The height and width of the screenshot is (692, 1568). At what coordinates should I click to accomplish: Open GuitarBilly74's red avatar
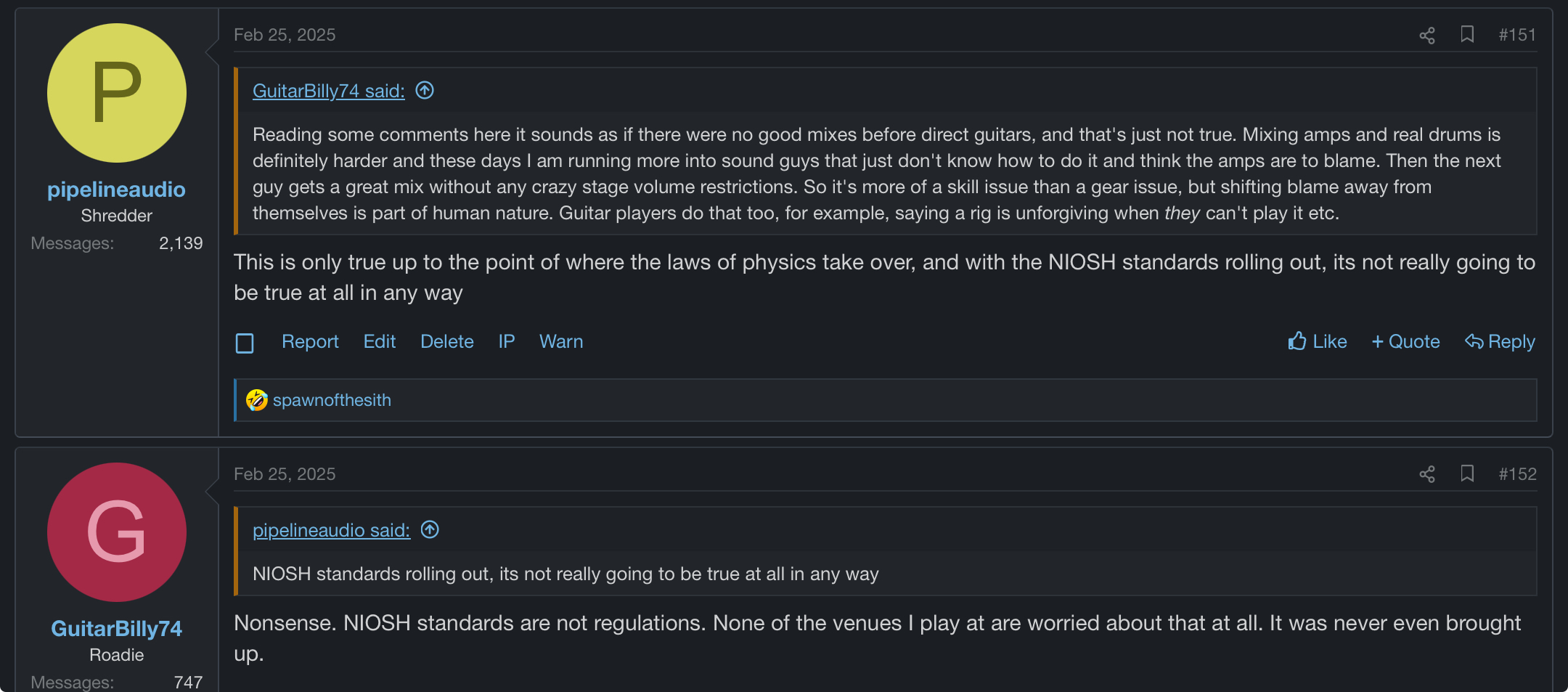(117, 532)
